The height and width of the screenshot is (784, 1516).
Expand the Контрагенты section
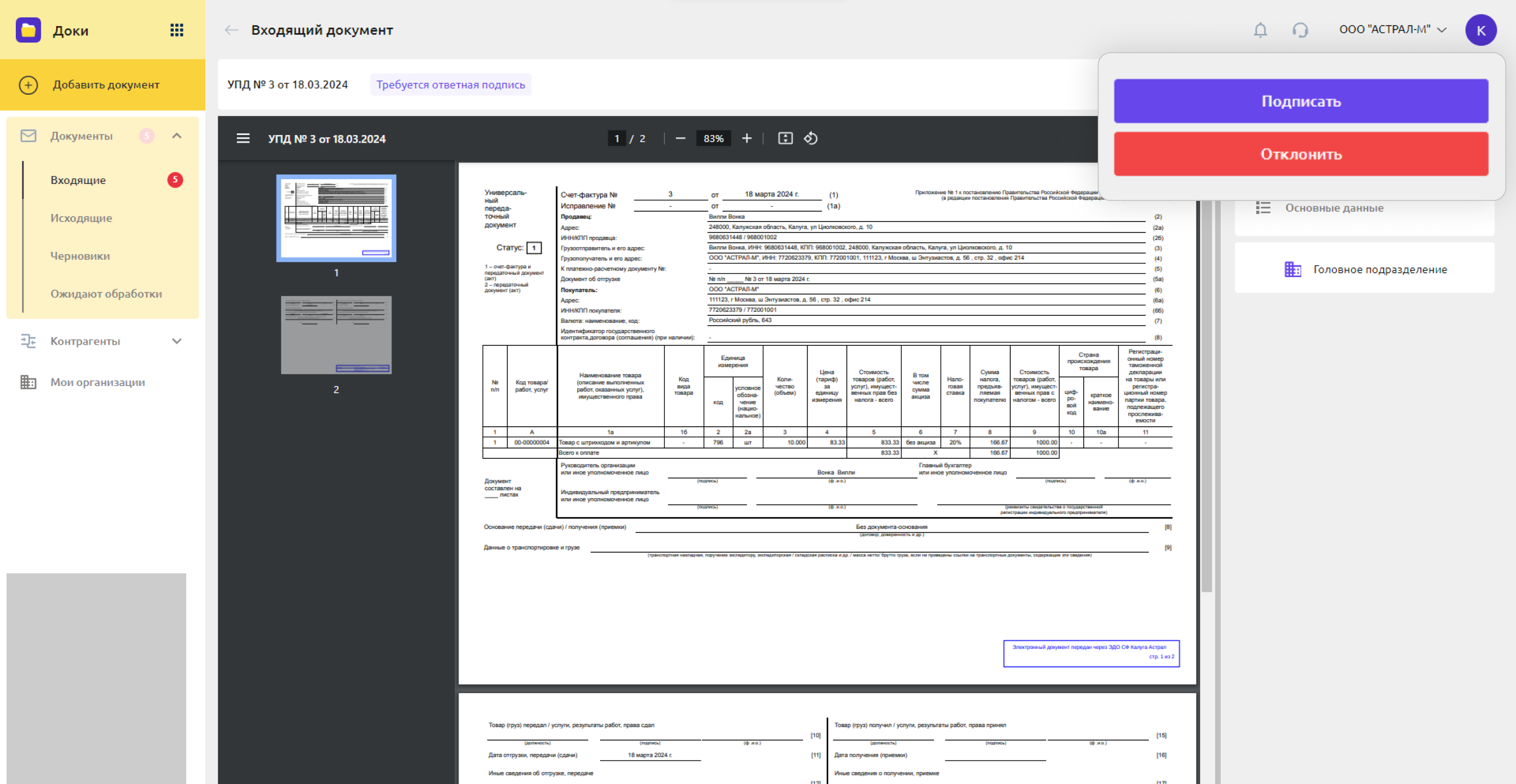click(176, 341)
